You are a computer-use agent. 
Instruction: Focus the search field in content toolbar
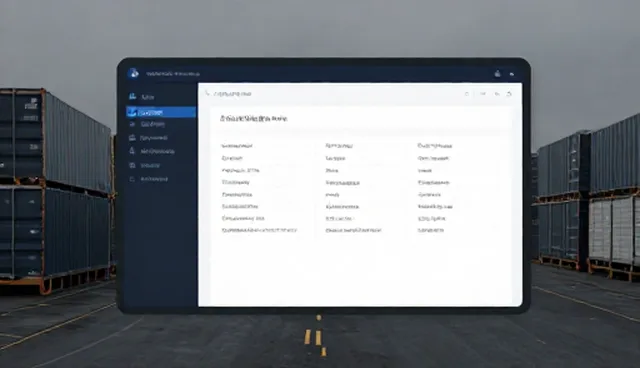pyautogui.click(x=233, y=94)
